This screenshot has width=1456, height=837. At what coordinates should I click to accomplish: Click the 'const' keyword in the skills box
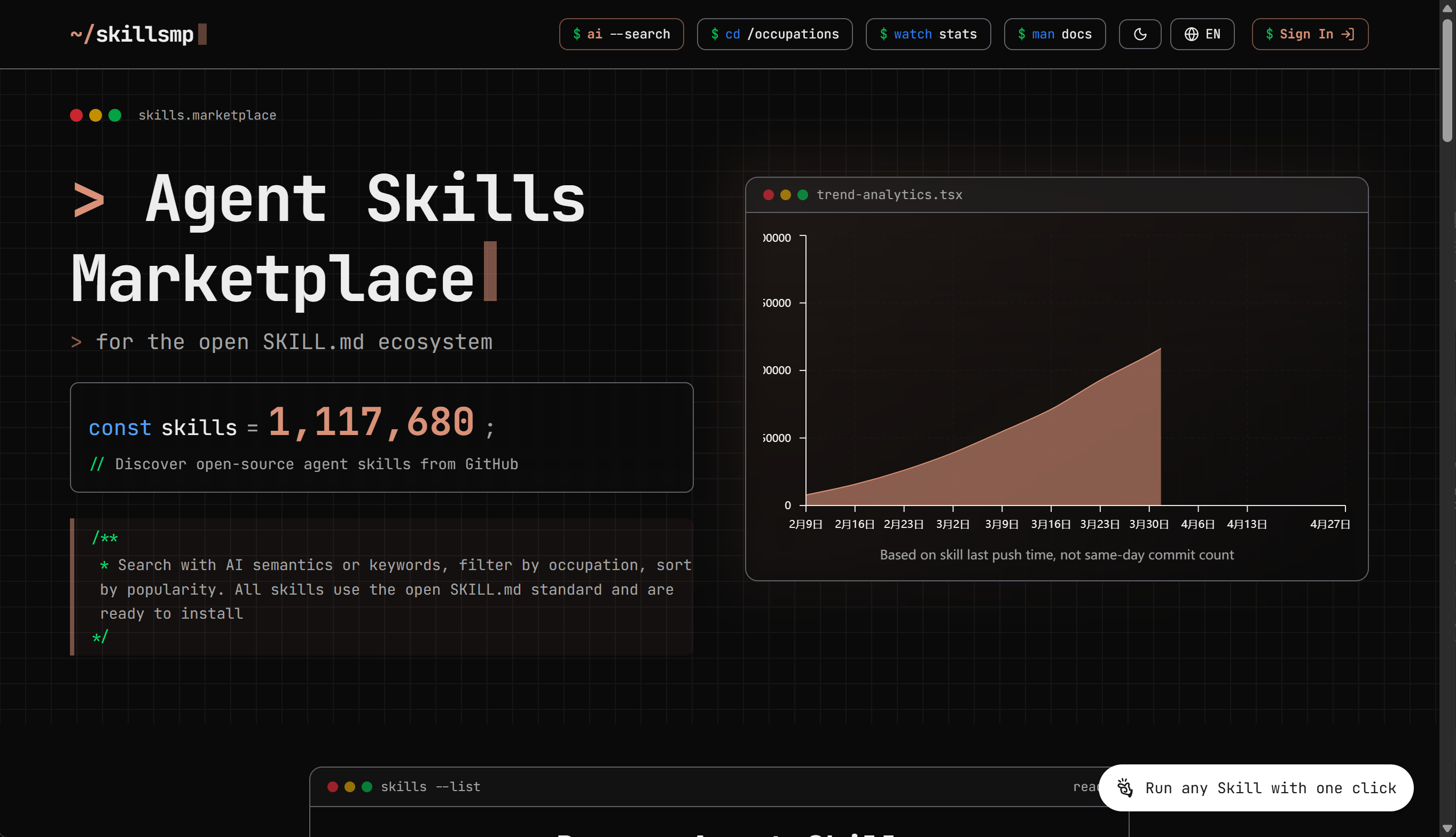(120, 428)
